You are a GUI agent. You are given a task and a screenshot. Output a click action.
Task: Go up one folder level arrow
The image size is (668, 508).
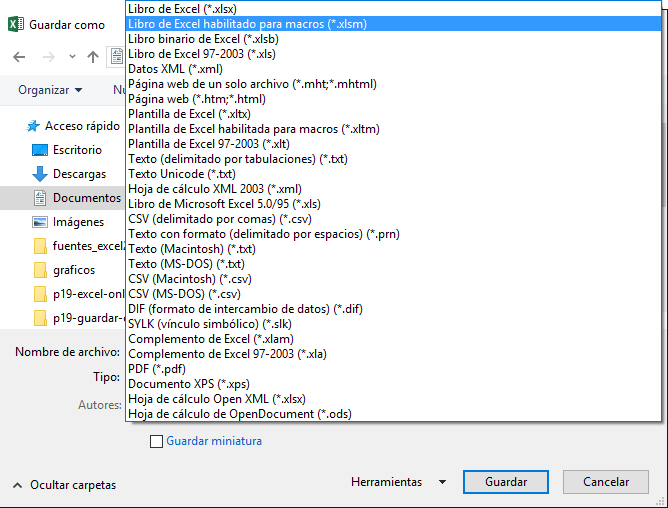coord(93,57)
